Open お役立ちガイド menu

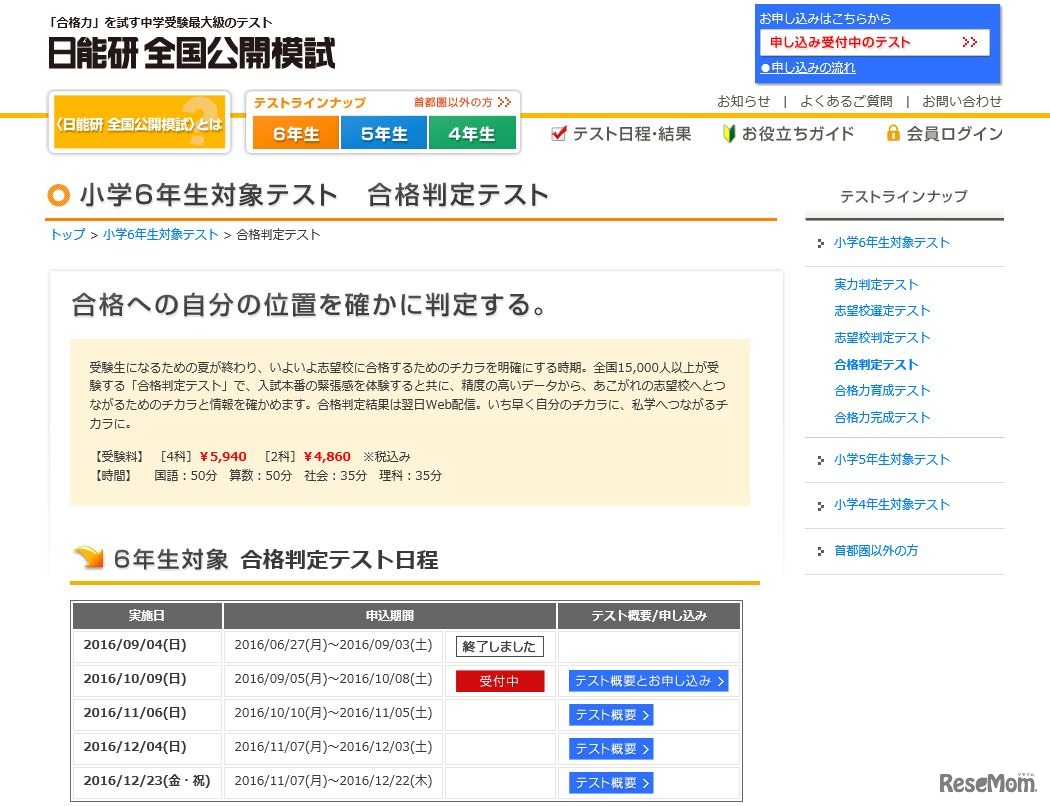[798, 134]
